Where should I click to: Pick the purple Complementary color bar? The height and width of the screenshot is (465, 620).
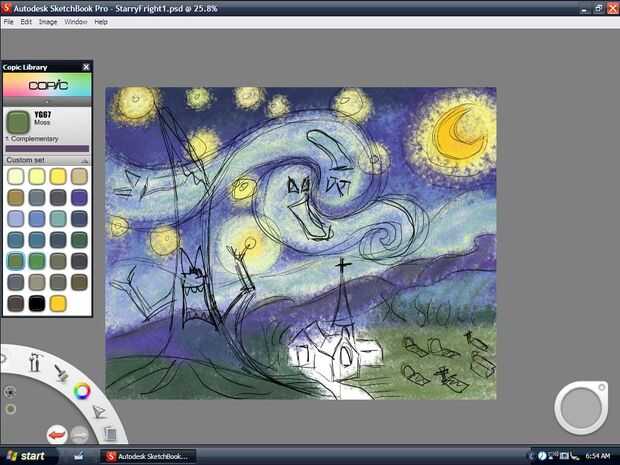(x=47, y=149)
